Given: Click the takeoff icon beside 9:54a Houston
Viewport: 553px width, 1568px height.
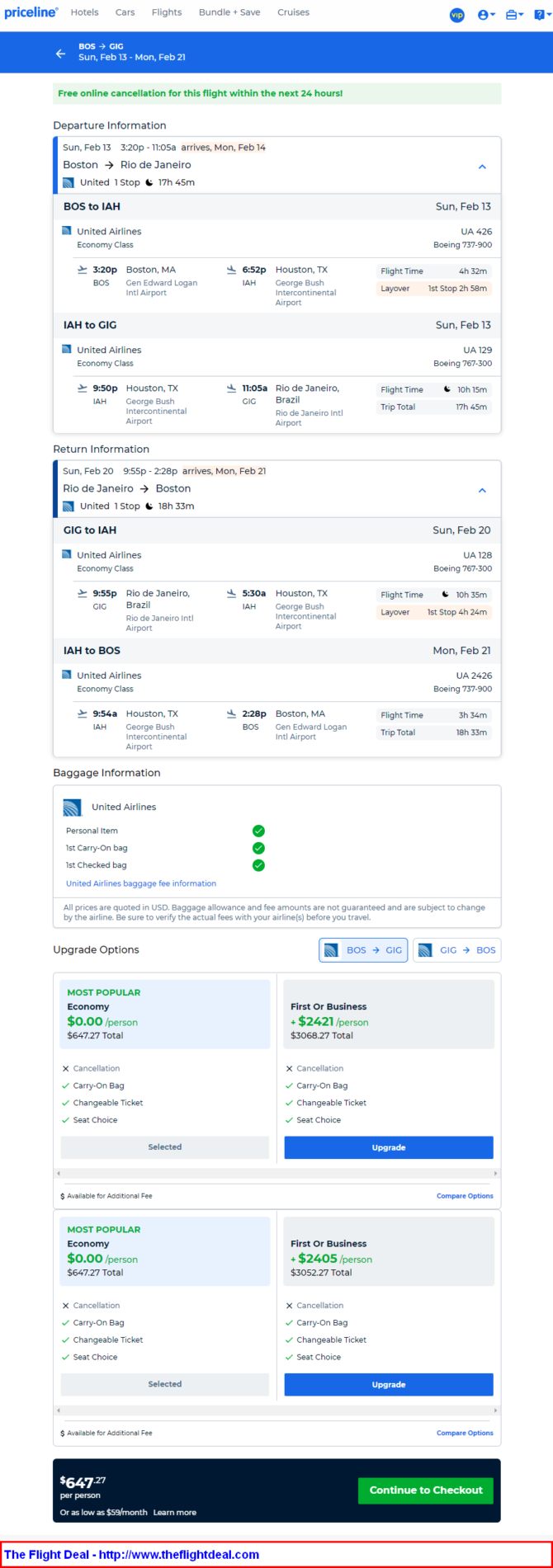Looking at the screenshot, I should (82, 713).
